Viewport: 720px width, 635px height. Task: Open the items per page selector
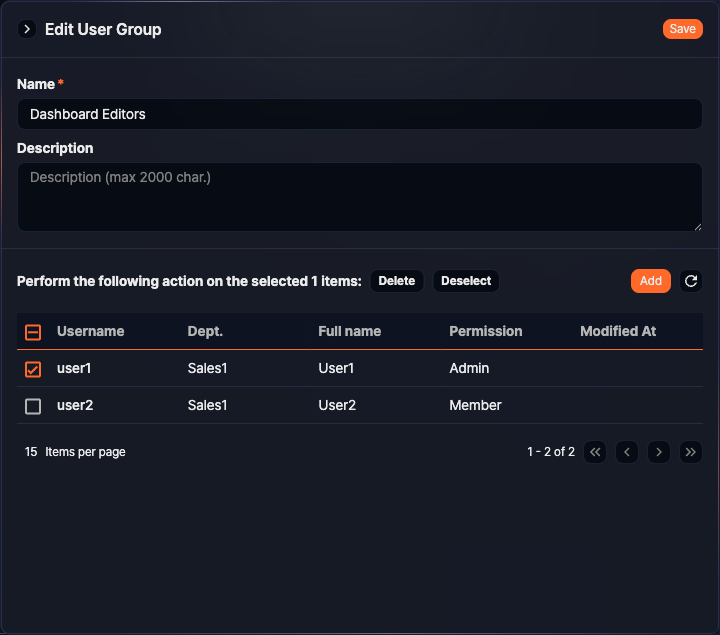point(31,452)
